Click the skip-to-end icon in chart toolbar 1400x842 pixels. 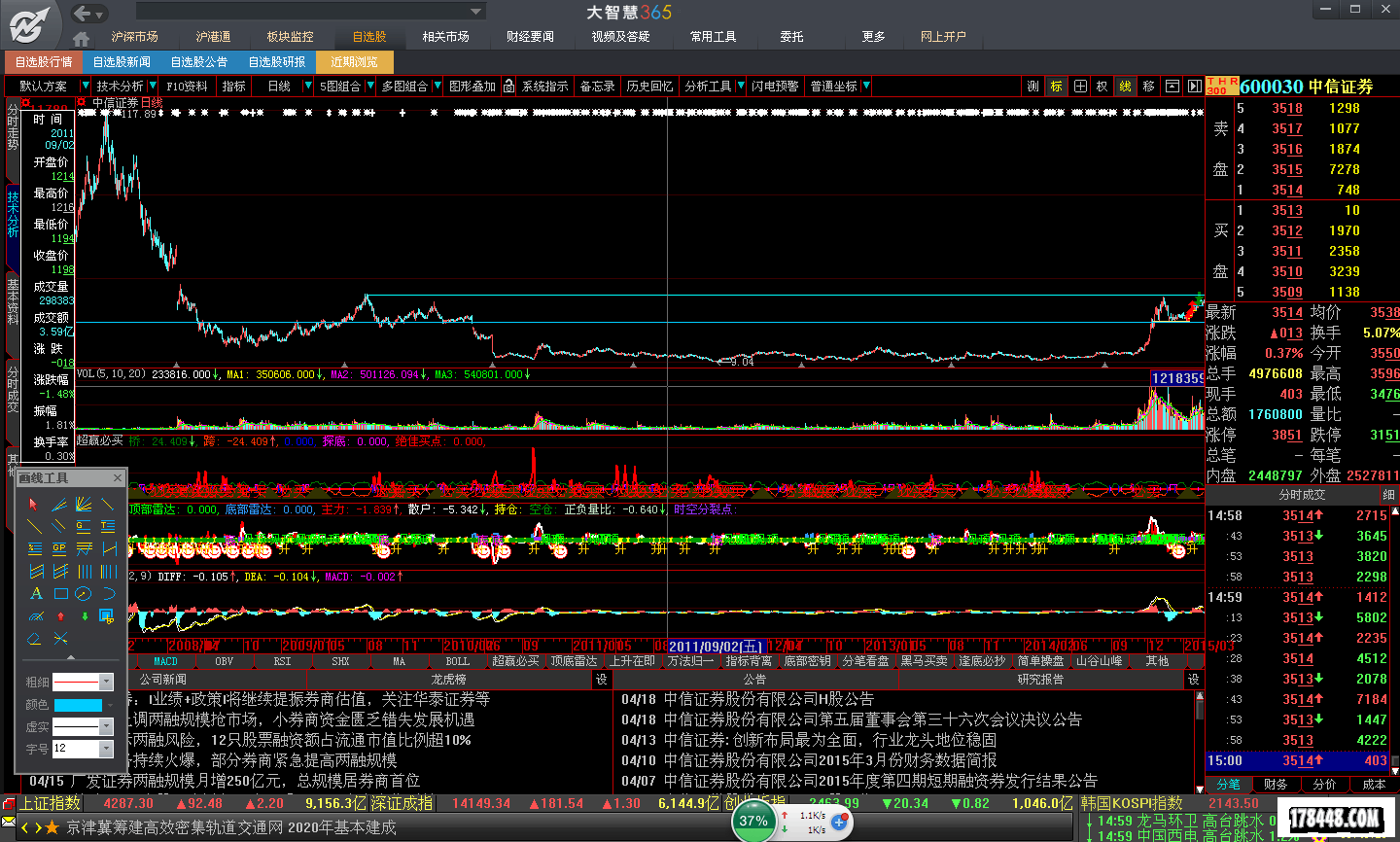1195,87
